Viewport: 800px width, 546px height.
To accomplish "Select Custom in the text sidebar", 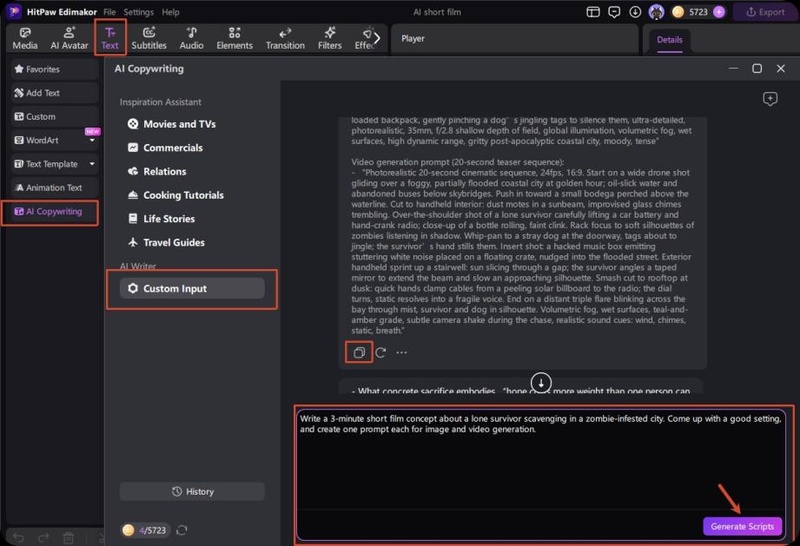I will click(x=54, y=116).
